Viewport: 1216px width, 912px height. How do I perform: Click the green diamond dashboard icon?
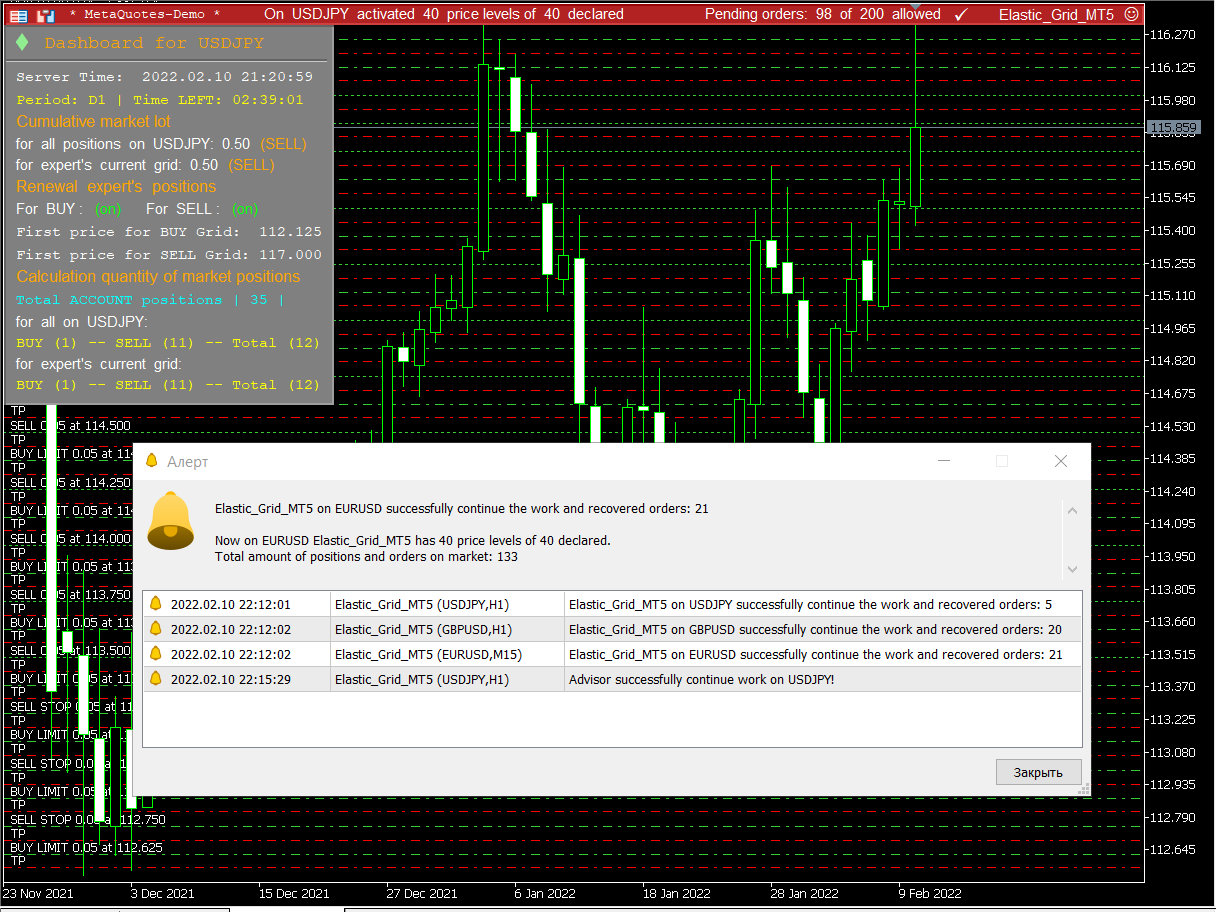click(x=22, y=43)
